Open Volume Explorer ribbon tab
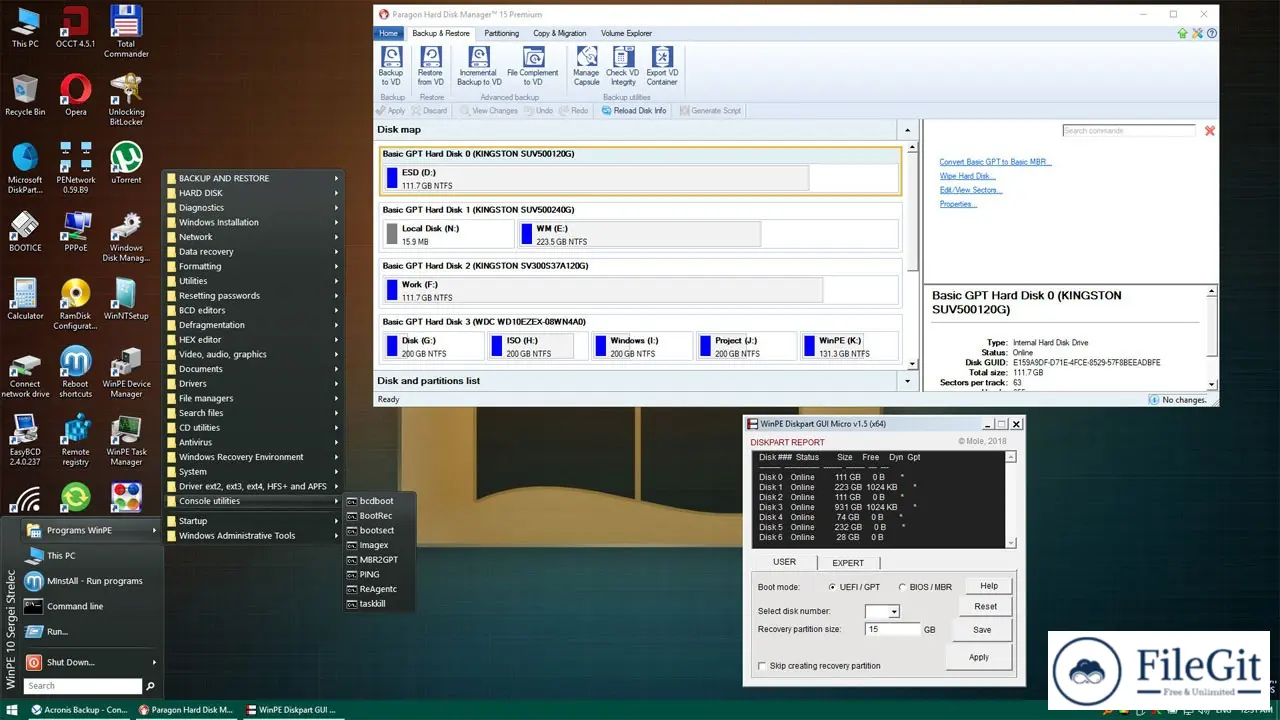 tap(626, 33)
